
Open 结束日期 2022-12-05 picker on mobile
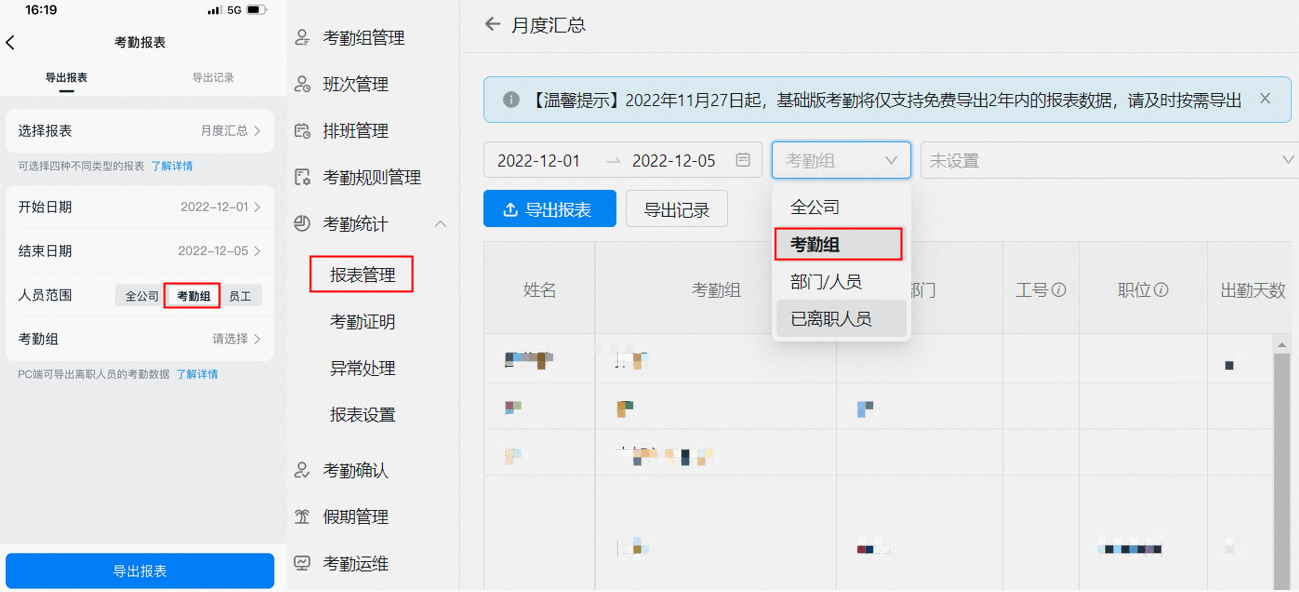140,251
